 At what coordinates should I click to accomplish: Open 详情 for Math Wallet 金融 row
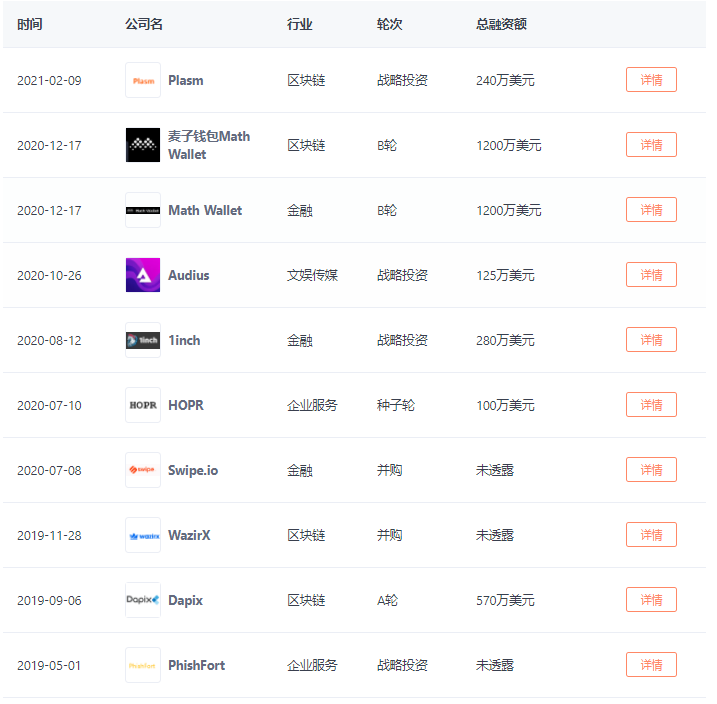click(x=651, y=210)
